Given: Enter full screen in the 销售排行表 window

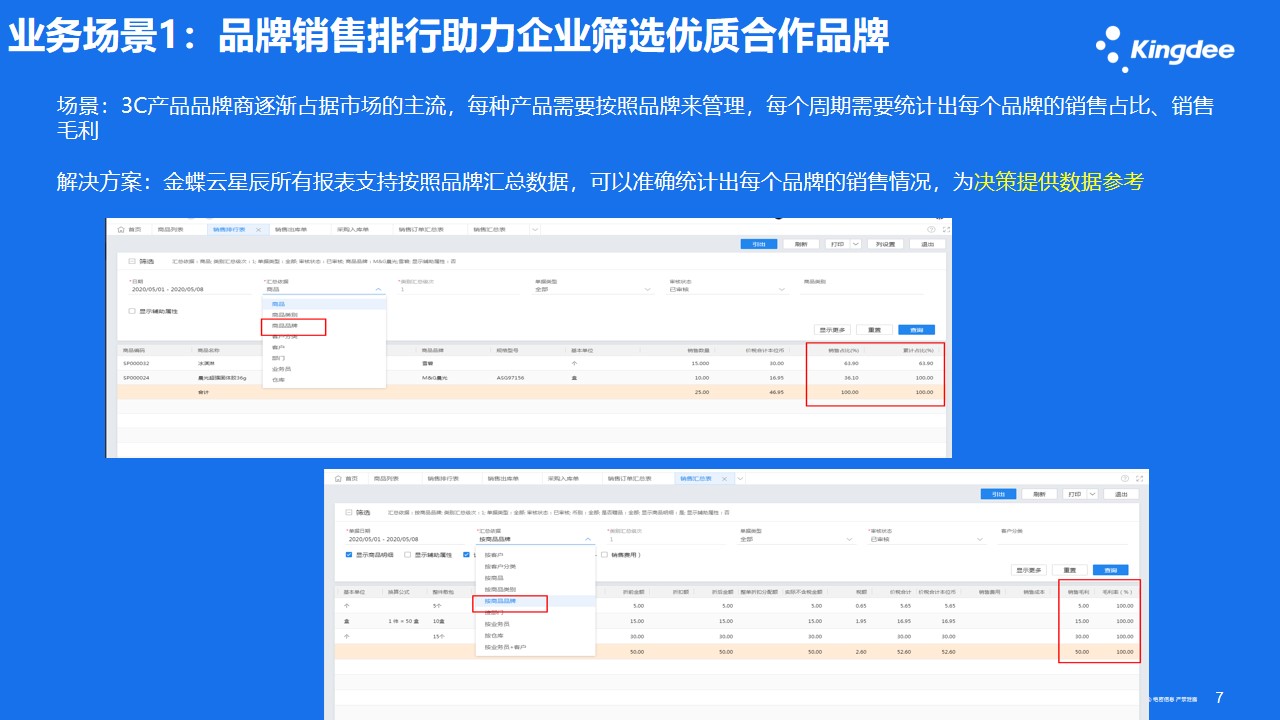Looking at the screenshot, I should pyautogui.click(x=946, y=230).
